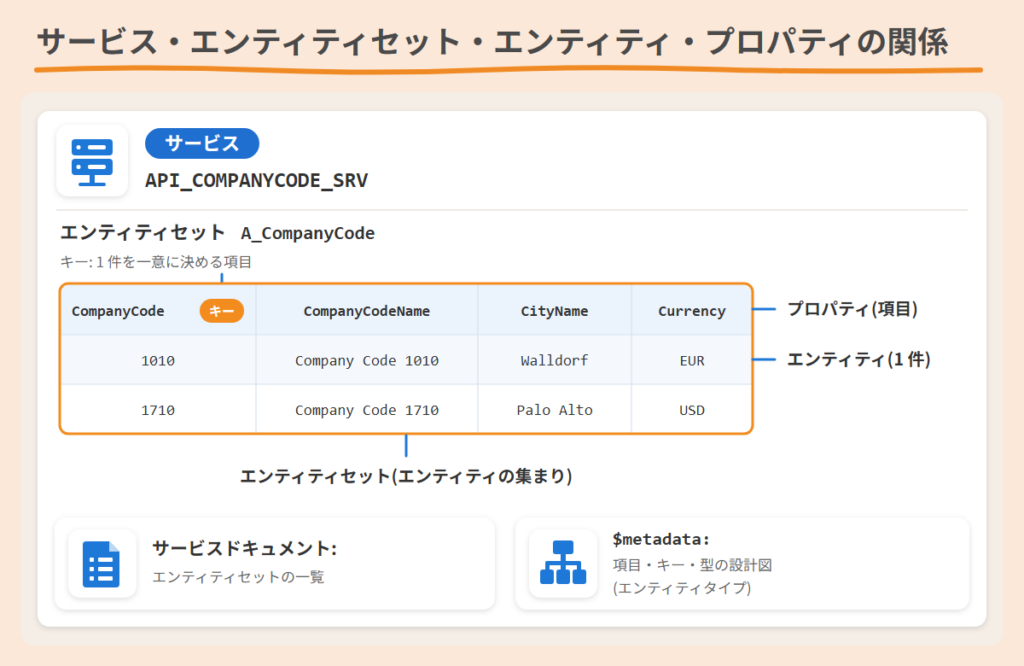Viewport: 1024px width, 666px height.
Task: Click the EUR currency cell
Action: 692,360
